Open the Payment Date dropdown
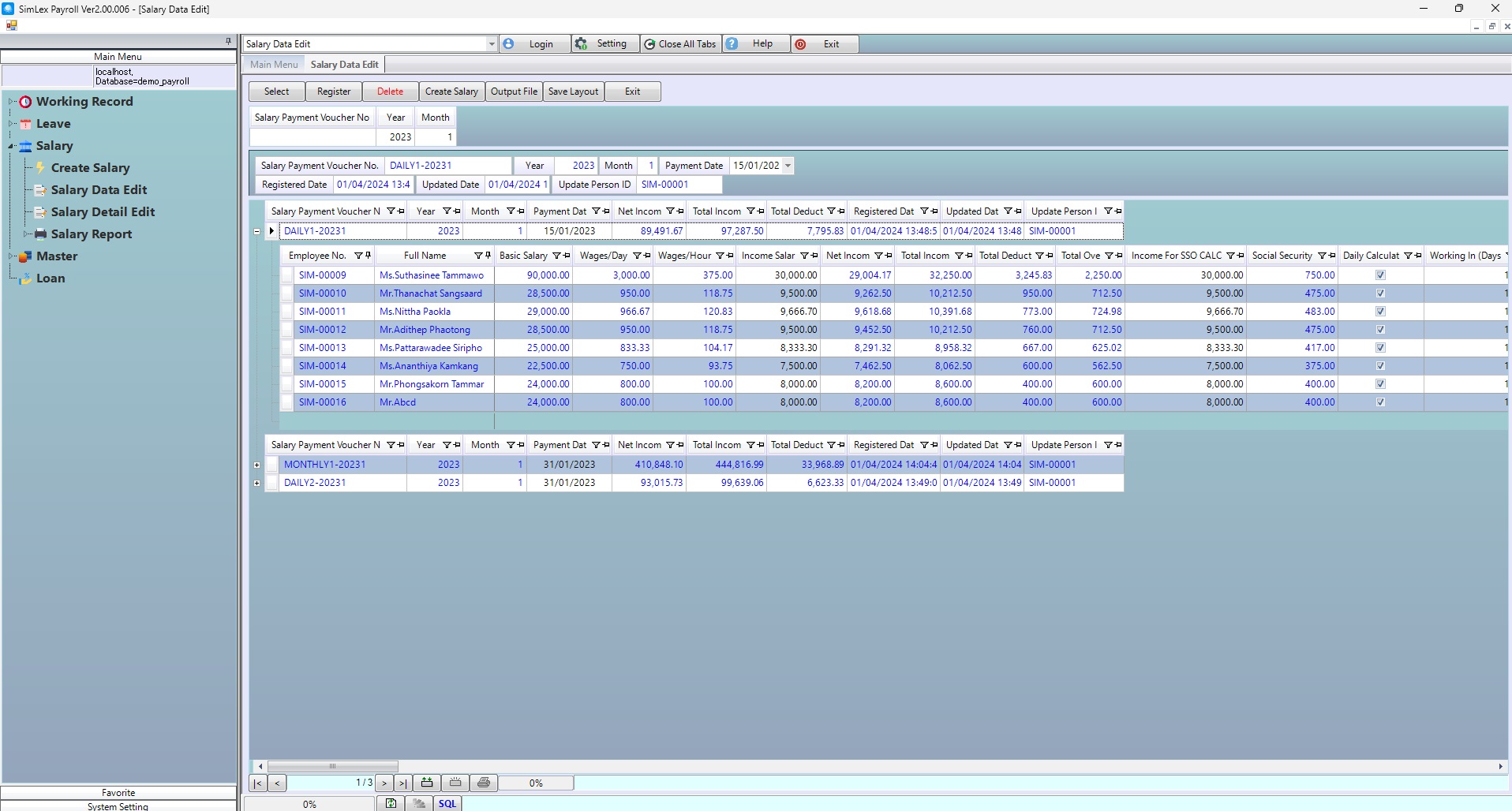The height and width of the screenshot is (811, 1512). coord(787,166)
